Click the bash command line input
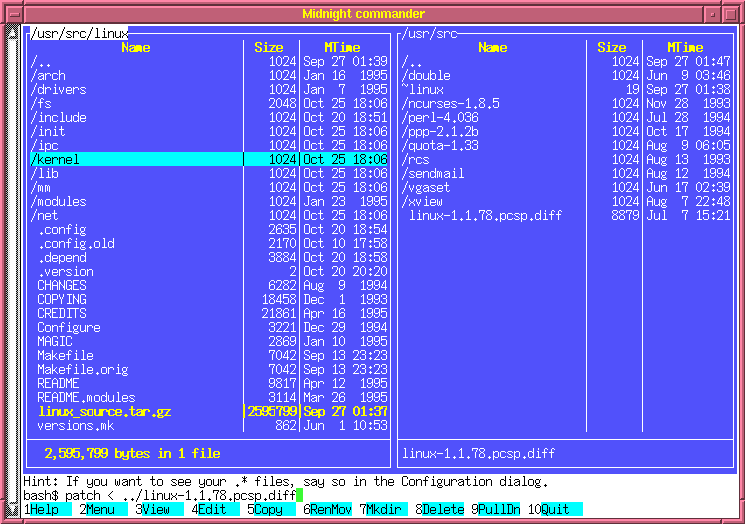This screenshot has height=524, width=745. click(x=380, y=495)
